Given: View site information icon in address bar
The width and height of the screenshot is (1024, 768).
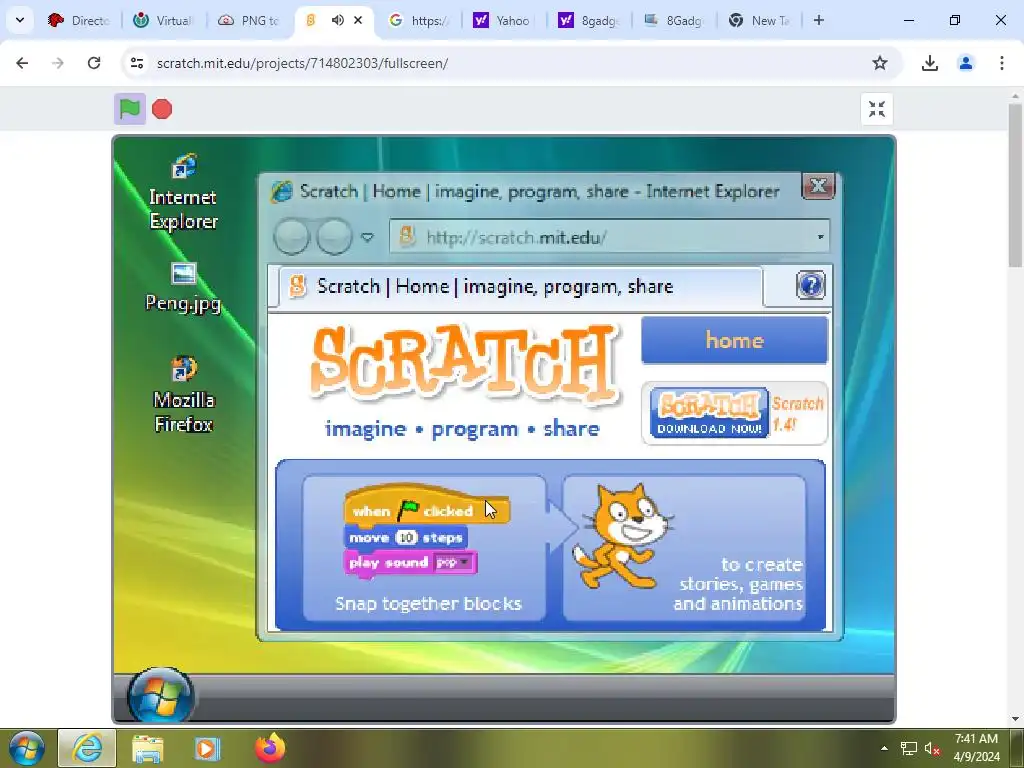Looking at the screenshot, I should point(136,63).
